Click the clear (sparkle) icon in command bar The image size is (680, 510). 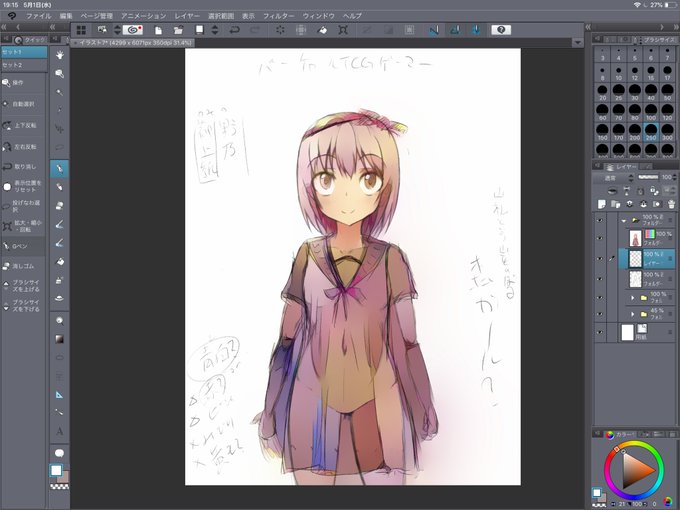280,30
